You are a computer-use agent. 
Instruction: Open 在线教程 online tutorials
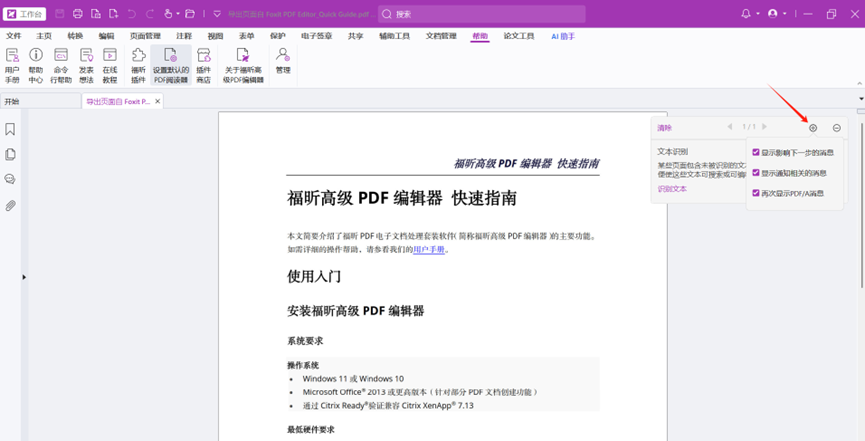click(110, 65)
